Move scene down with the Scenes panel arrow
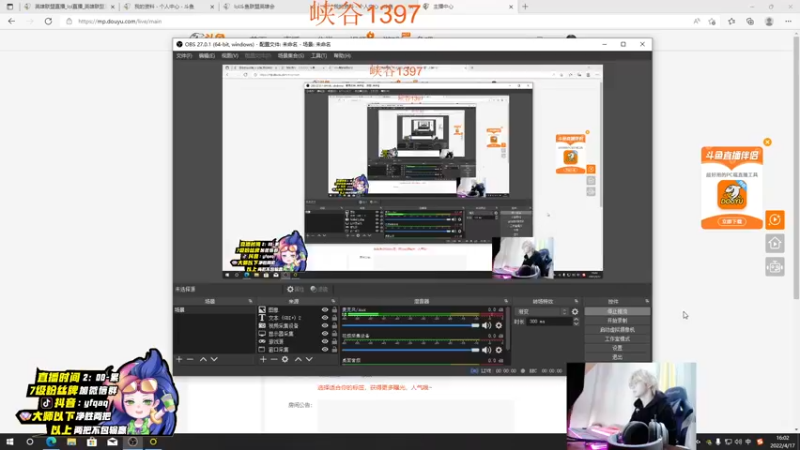 pos(214,359)
